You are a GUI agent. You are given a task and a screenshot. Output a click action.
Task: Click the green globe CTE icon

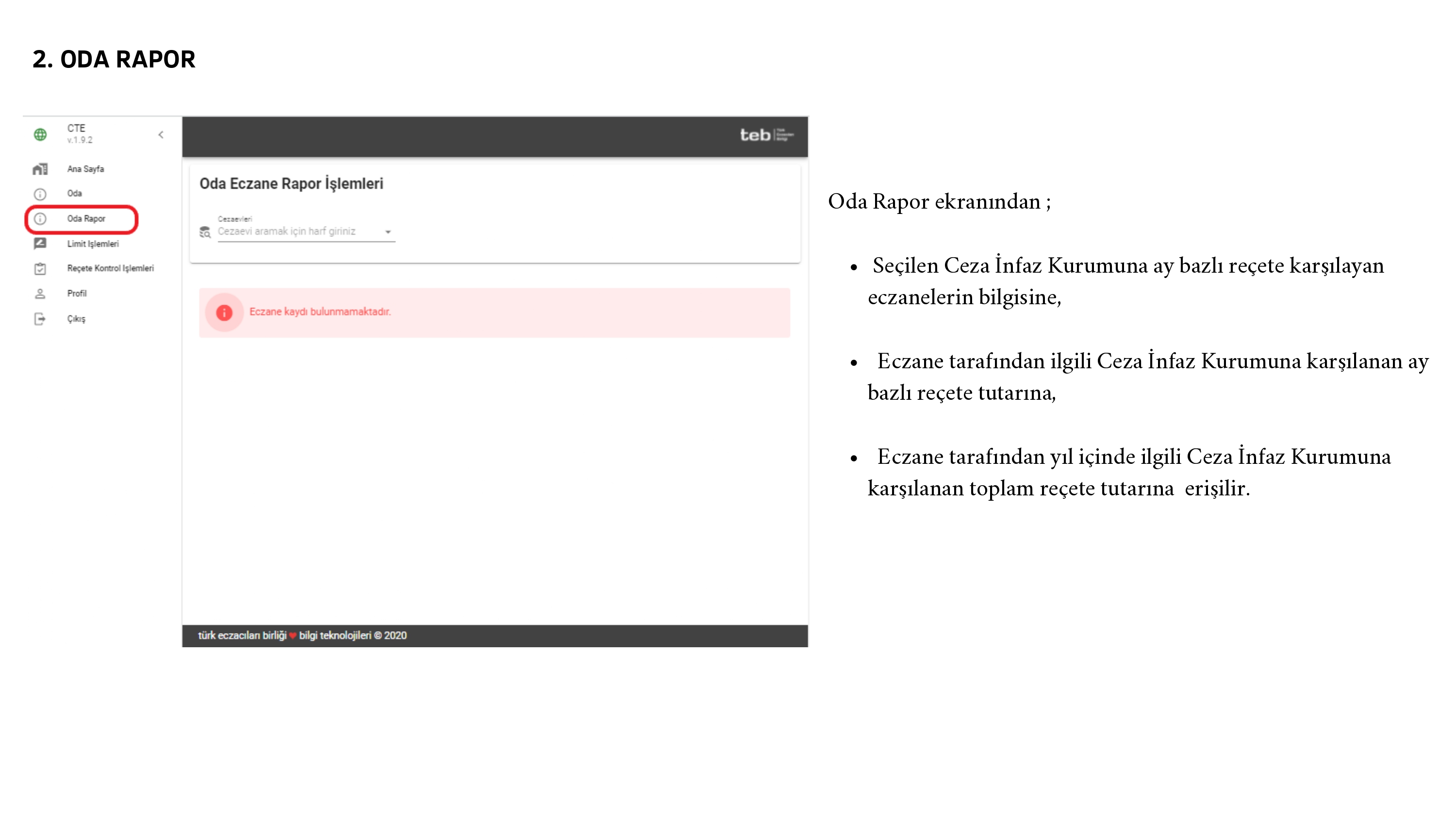coord(40,134)
